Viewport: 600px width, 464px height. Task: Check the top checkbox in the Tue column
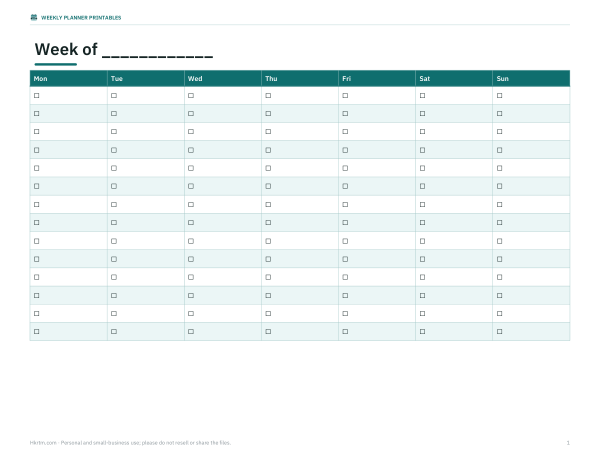114,96
